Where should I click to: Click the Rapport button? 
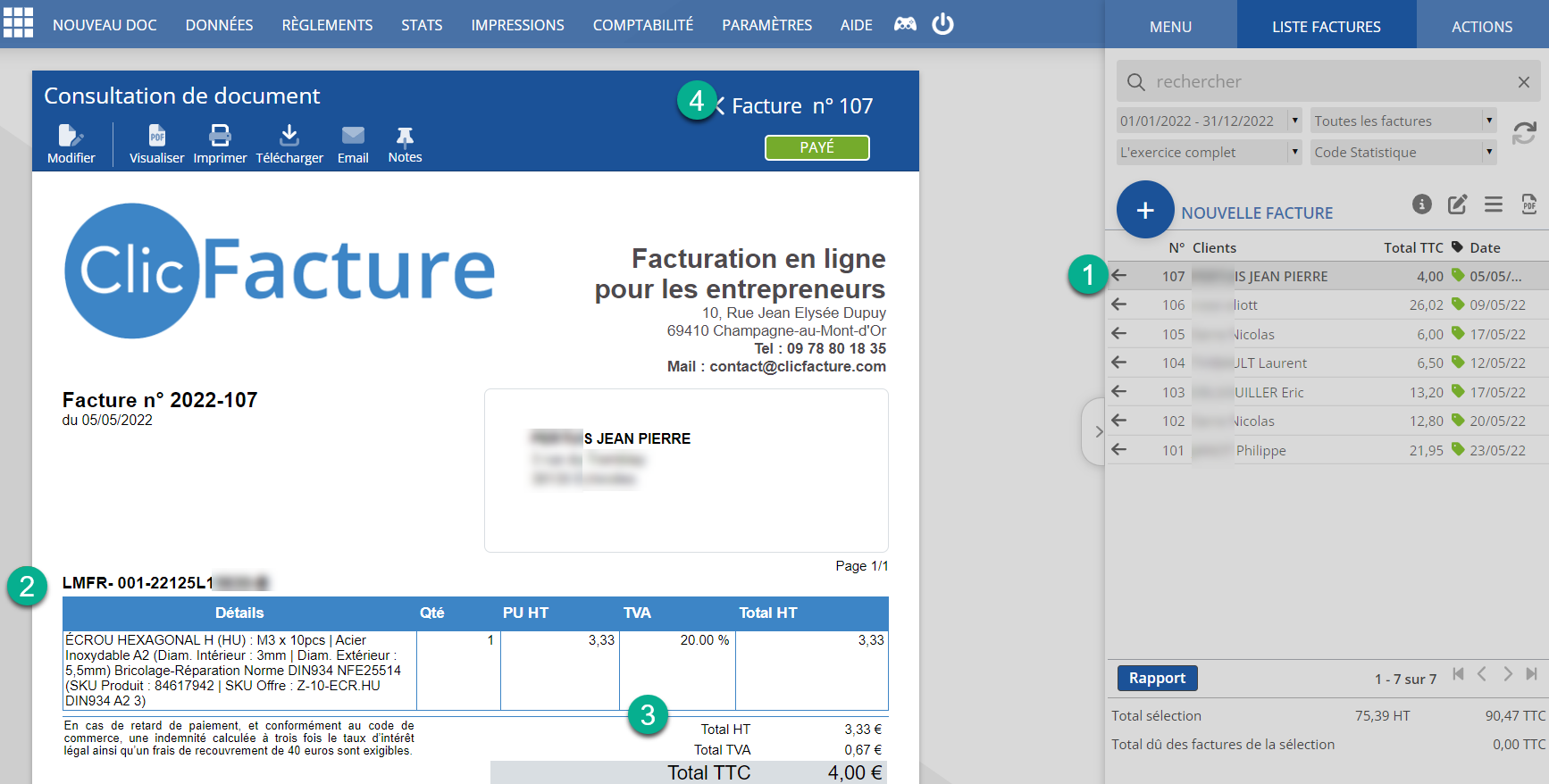(1157, 678)
